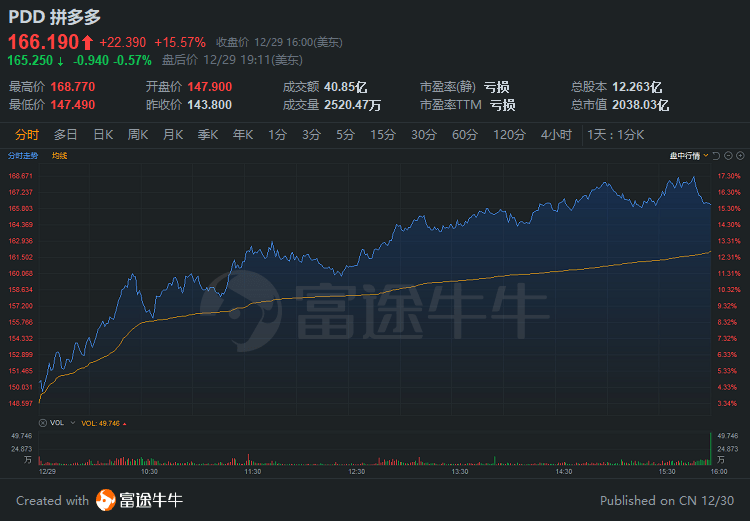The width and height of the screenshot is (750, 521).
Task: Click the 昨收价 value 143.800
Action: tap(210, 105)
